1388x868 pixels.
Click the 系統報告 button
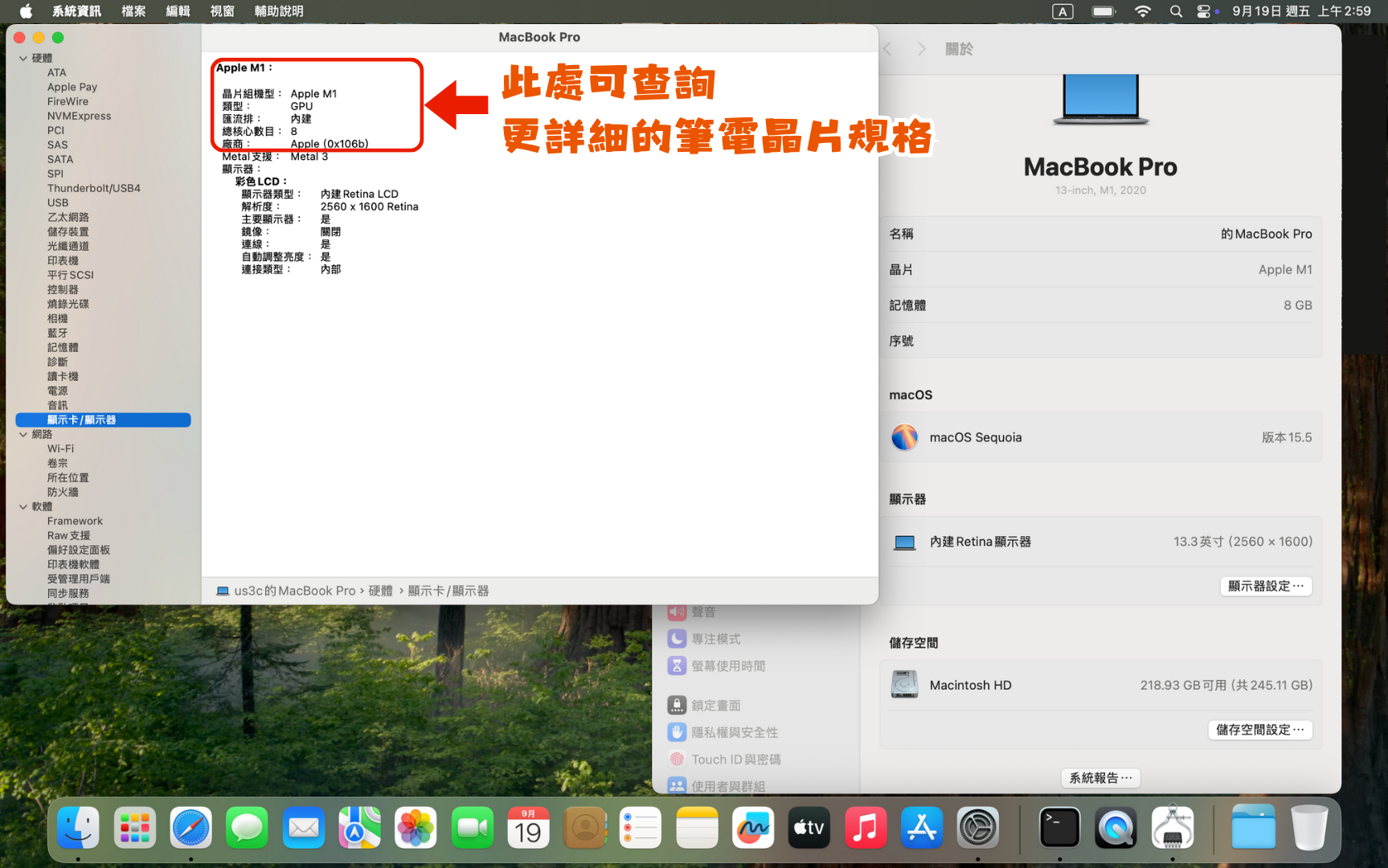click(x=1100, y=778)
